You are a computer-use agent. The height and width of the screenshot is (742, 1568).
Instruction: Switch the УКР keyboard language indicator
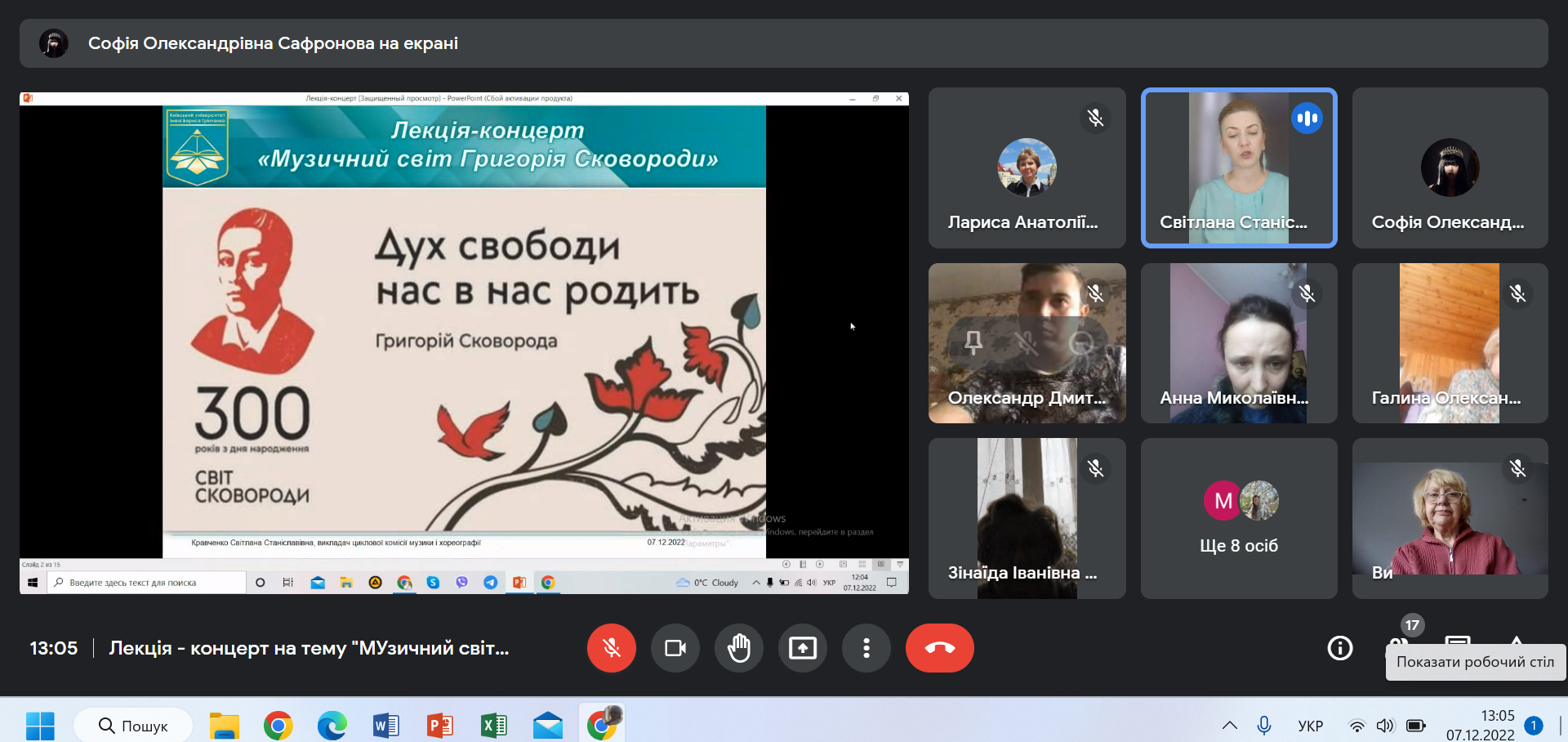tap(1310, 726)
